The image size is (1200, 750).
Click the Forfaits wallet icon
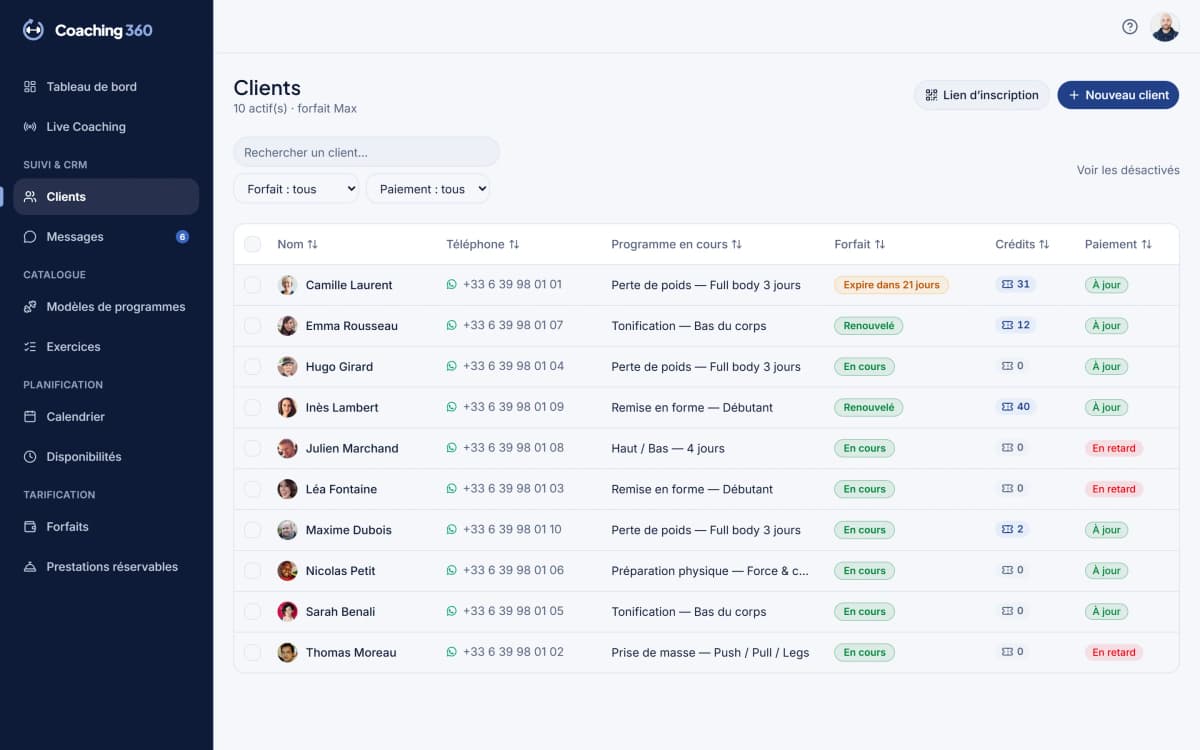30,527
